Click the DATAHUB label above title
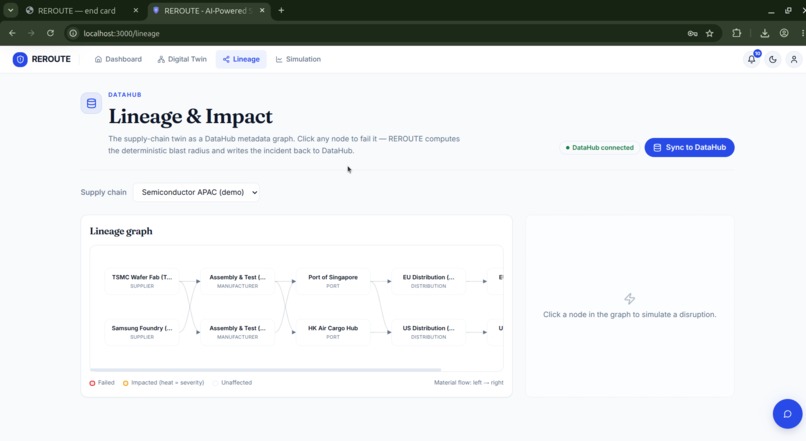806x441 pixels. click(x=125, y=95)
